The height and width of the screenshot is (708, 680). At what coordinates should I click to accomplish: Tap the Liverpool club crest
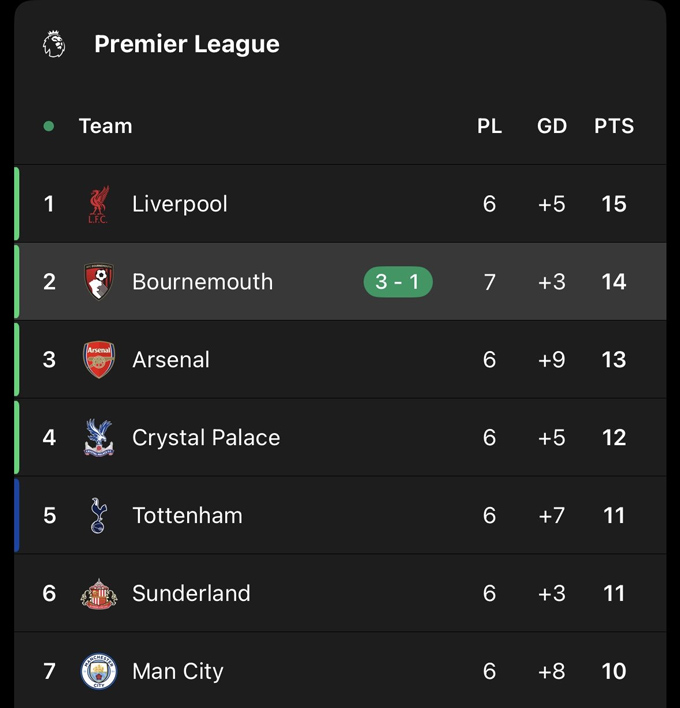coord(98,204)
